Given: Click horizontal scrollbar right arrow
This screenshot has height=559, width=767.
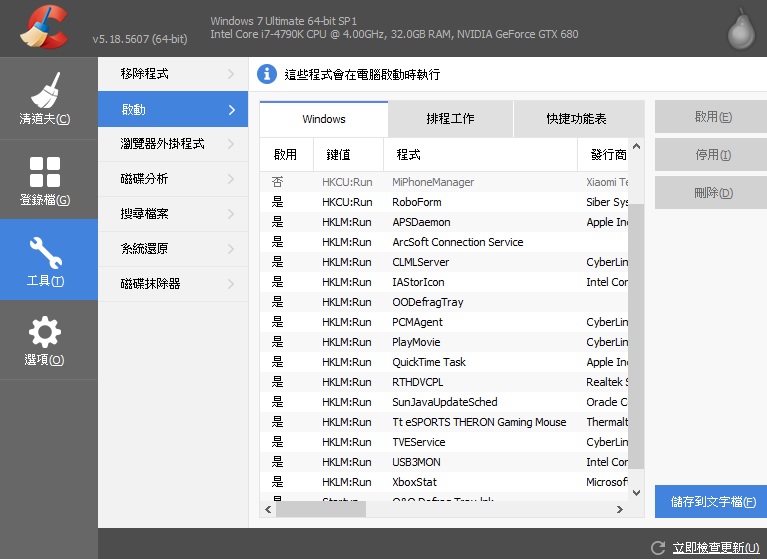Looking at the screenshot, I should click(620, 510).
